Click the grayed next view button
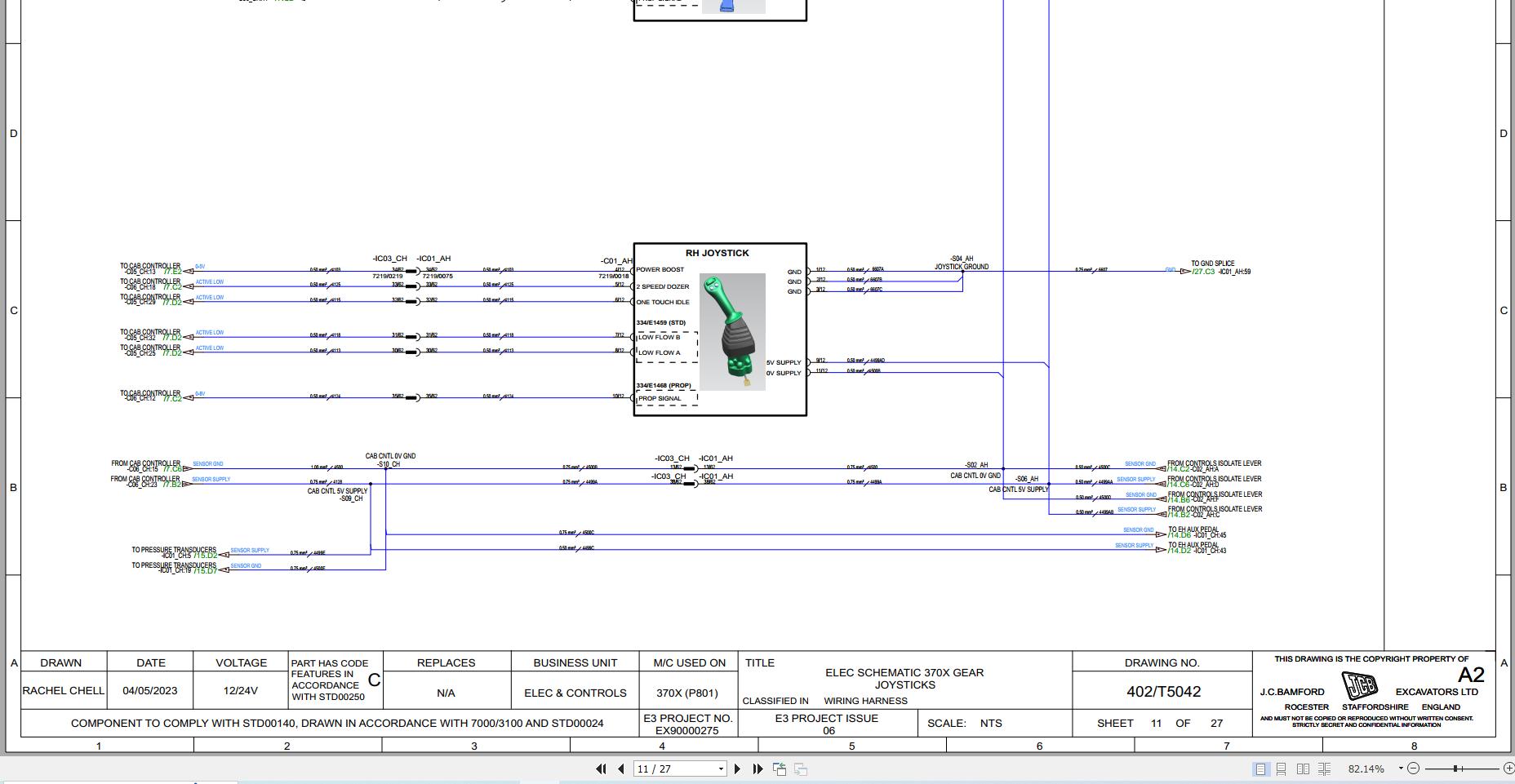Screen dimensions: 1515x784 pos(801,768)
